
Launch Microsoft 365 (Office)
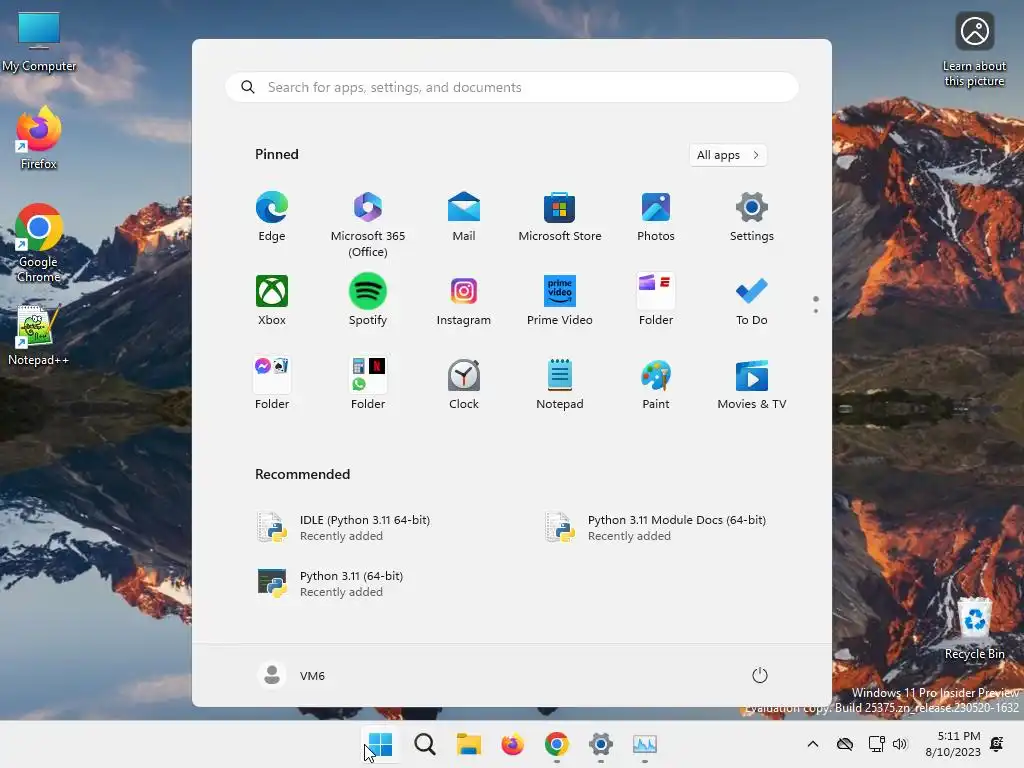tap(368, 225)
